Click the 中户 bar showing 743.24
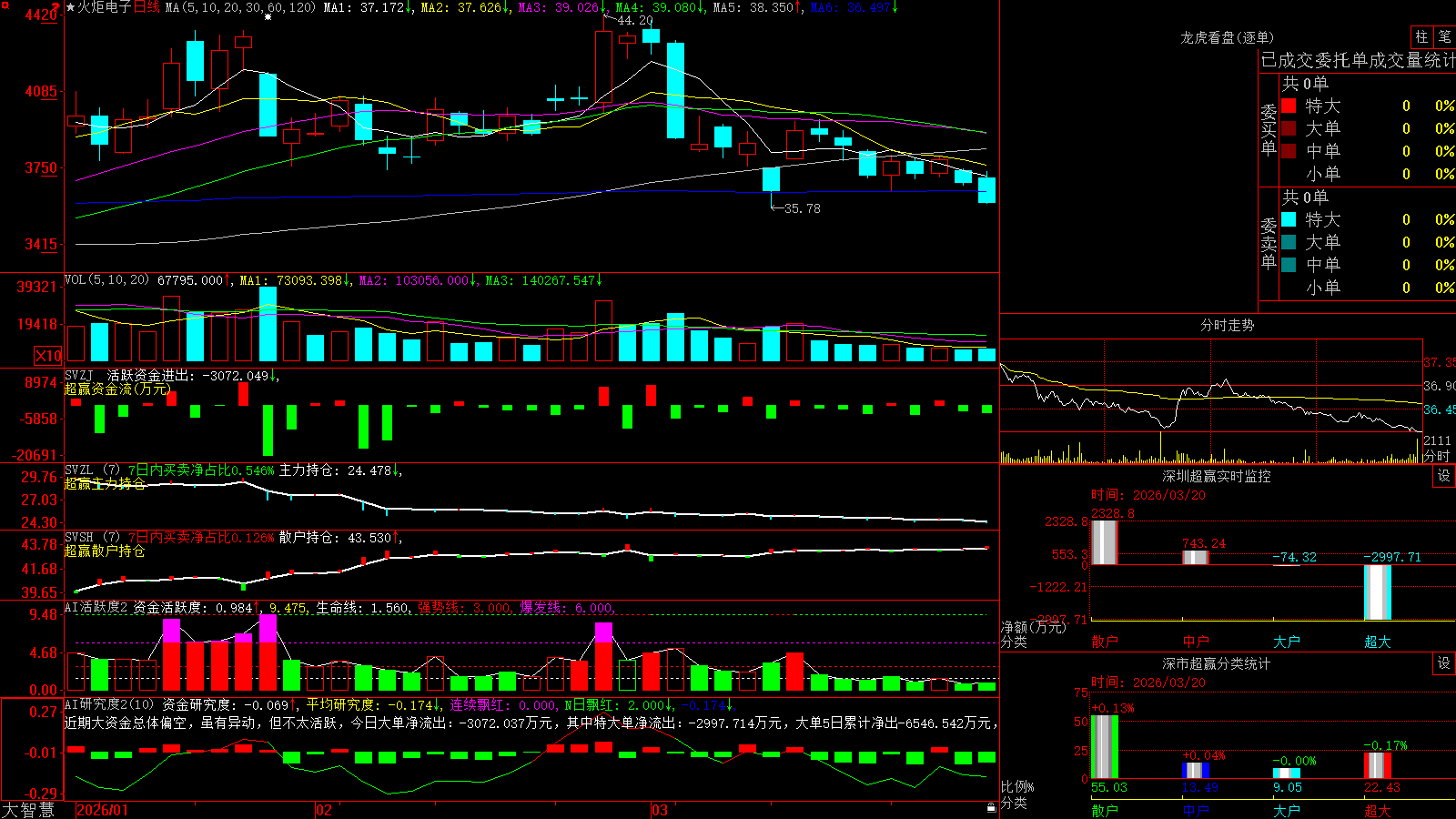1456x819 pixels. [x=1196, y=558]
